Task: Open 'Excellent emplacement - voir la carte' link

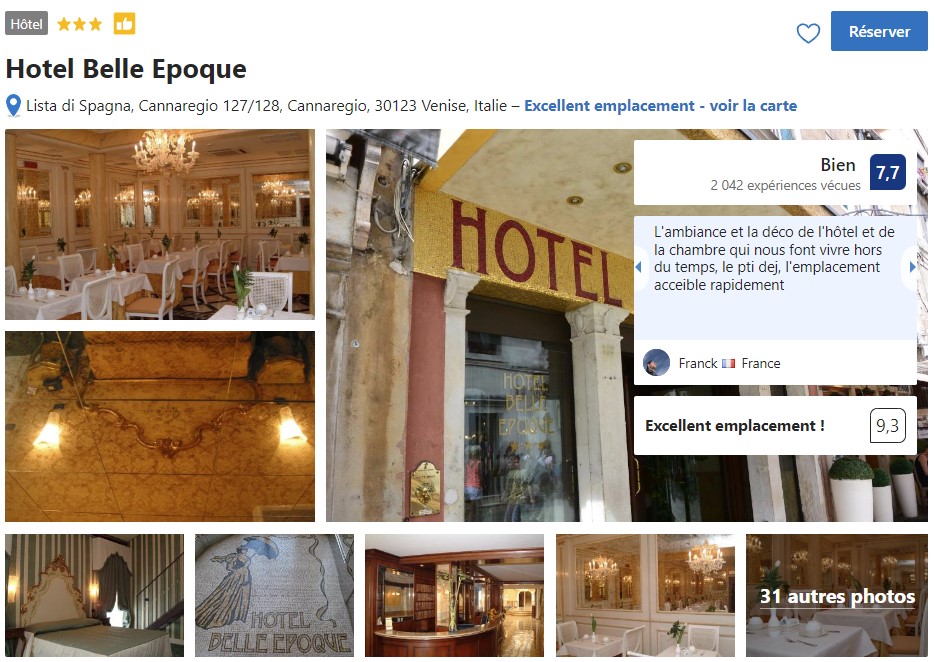Action: coord(660,106)
